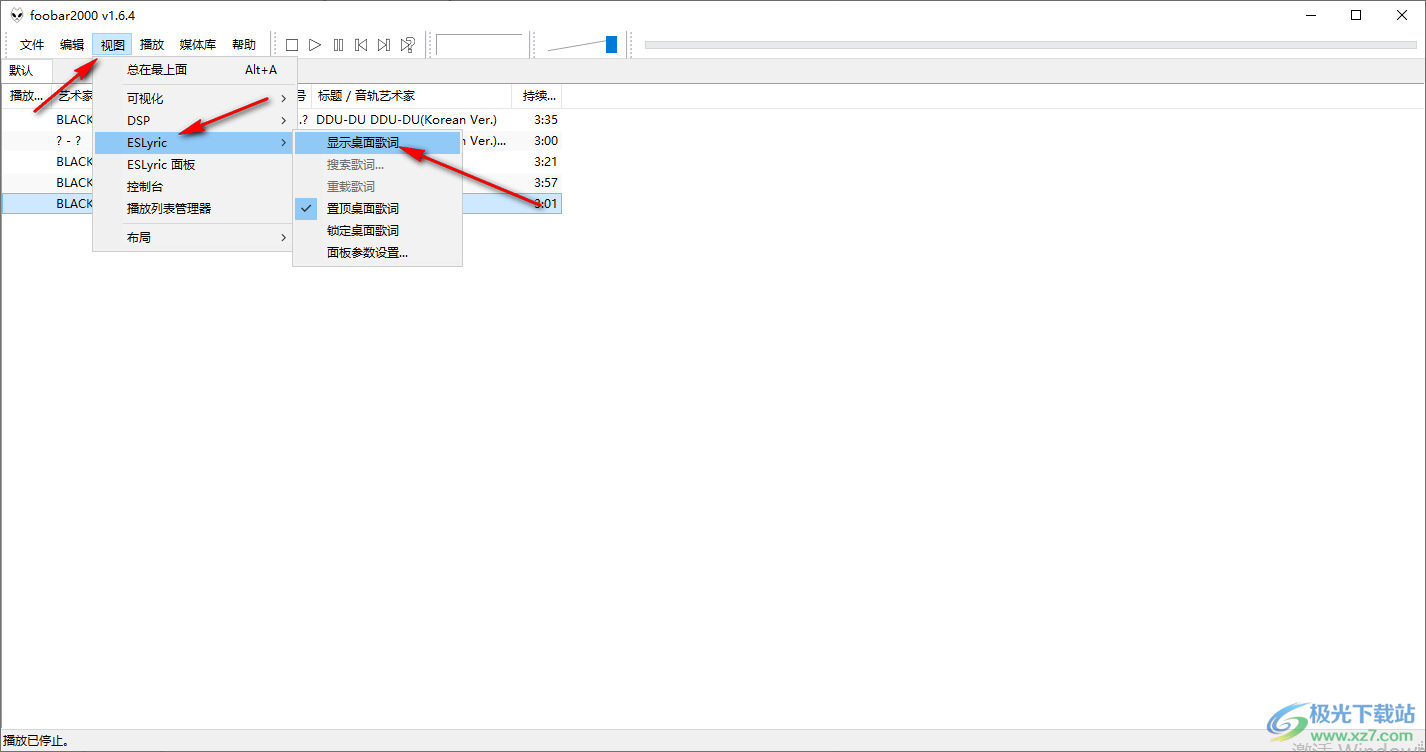Screen dimensions: 1426x752
Task: Close the foobar2000 window
Action: point(1402,15)
